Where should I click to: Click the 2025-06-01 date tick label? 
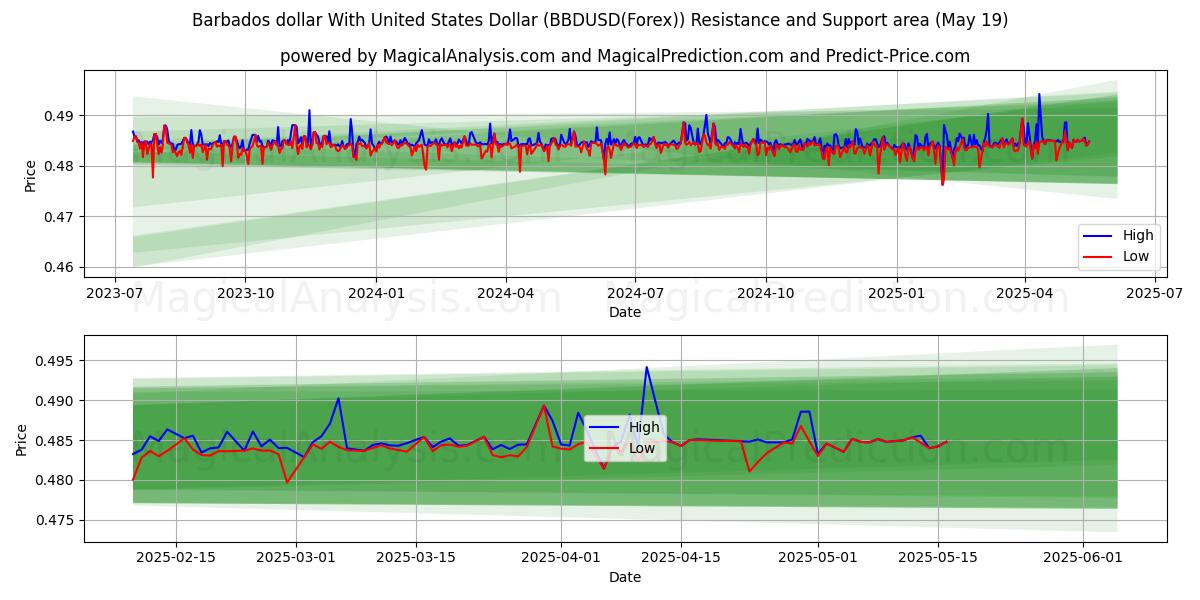coord(1084,556)
